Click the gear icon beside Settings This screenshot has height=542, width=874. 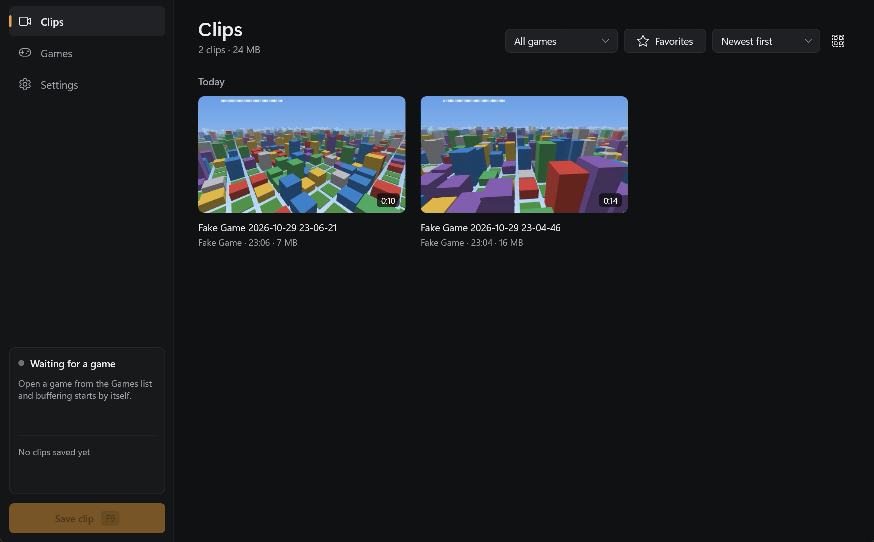(x=25, y=84)
